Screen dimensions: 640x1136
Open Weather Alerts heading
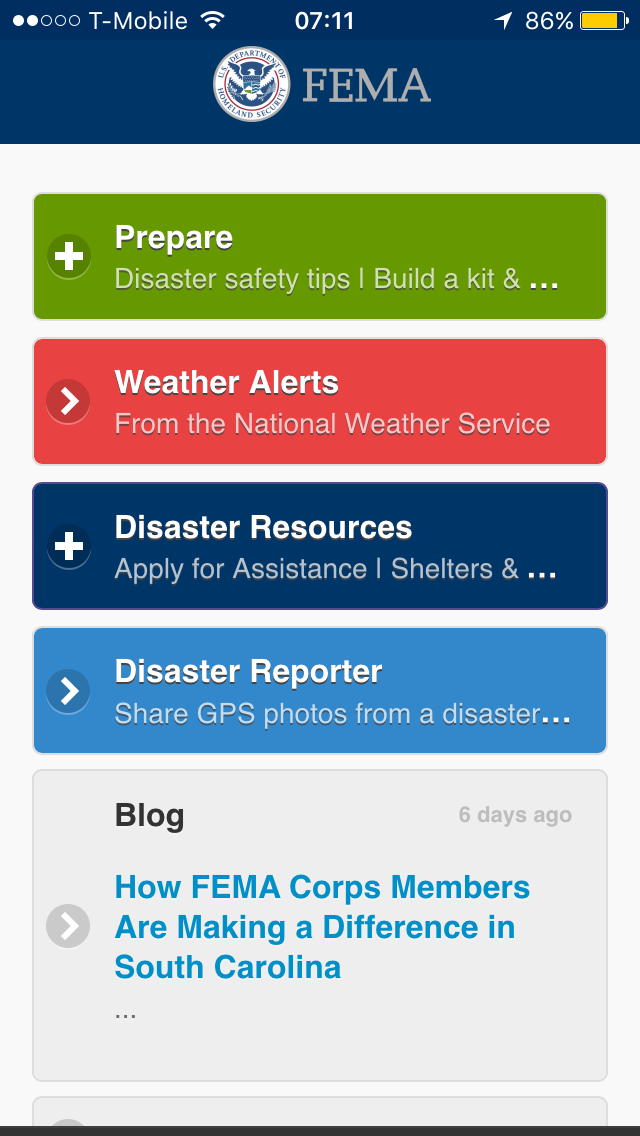[x=227, y=382]
